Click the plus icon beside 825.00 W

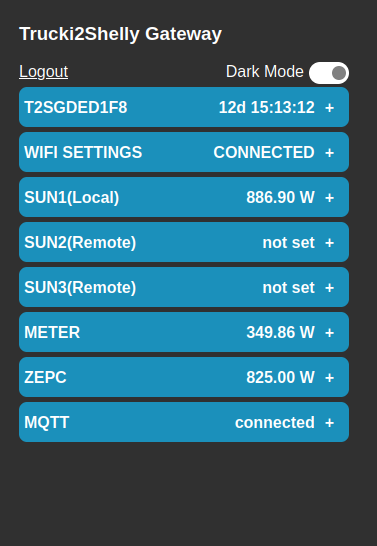coord(329,377)
